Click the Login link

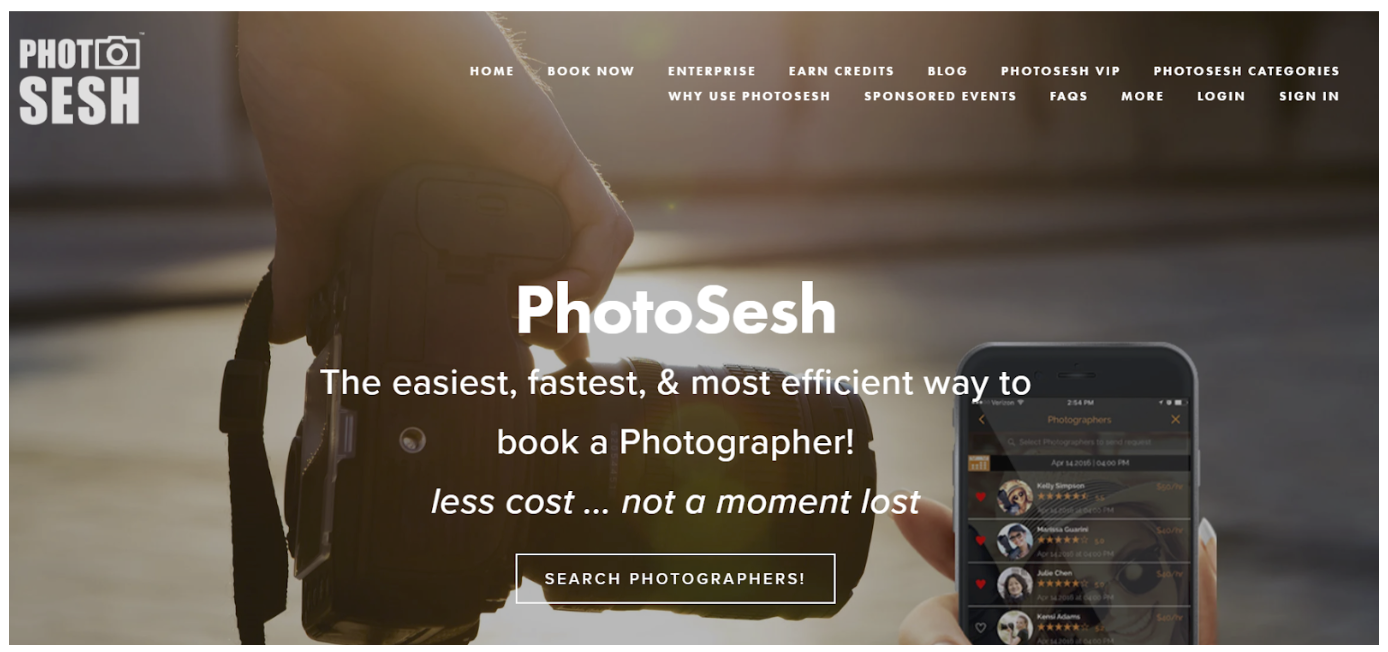pos(1221,96)
